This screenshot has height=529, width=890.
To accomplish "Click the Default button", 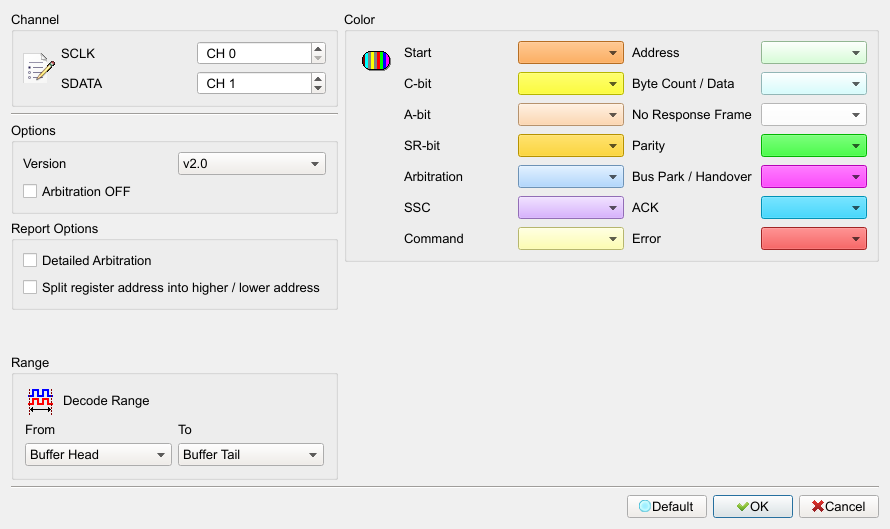I will point(666,506).
